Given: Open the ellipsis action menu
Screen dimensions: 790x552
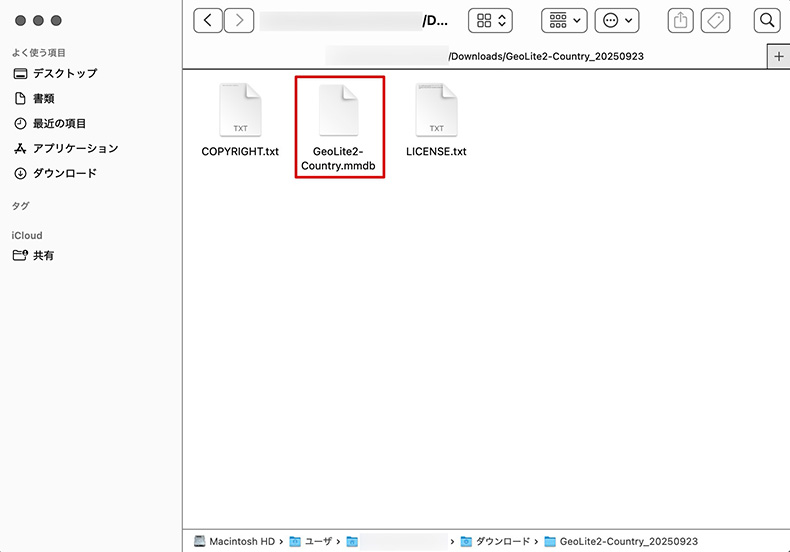Looking at the screenshot, I should point(617,21).
